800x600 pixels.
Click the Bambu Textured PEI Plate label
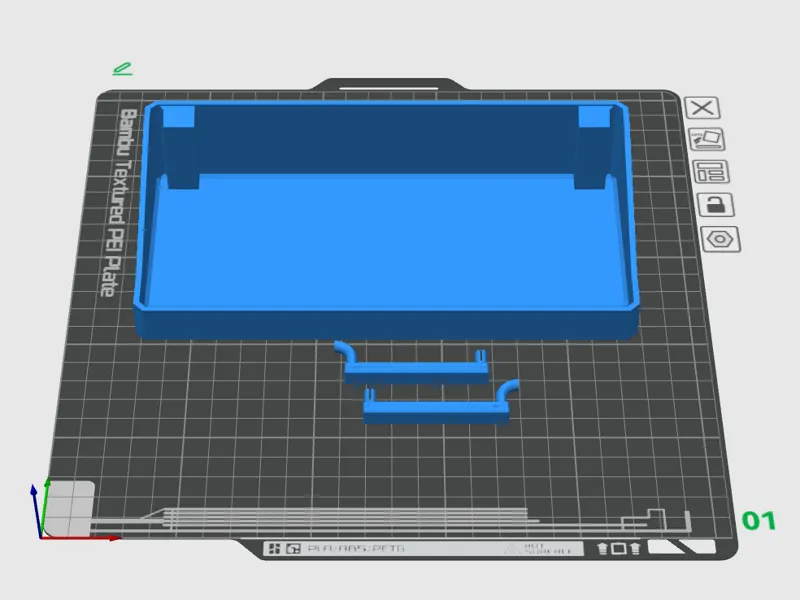coord(118,202)
